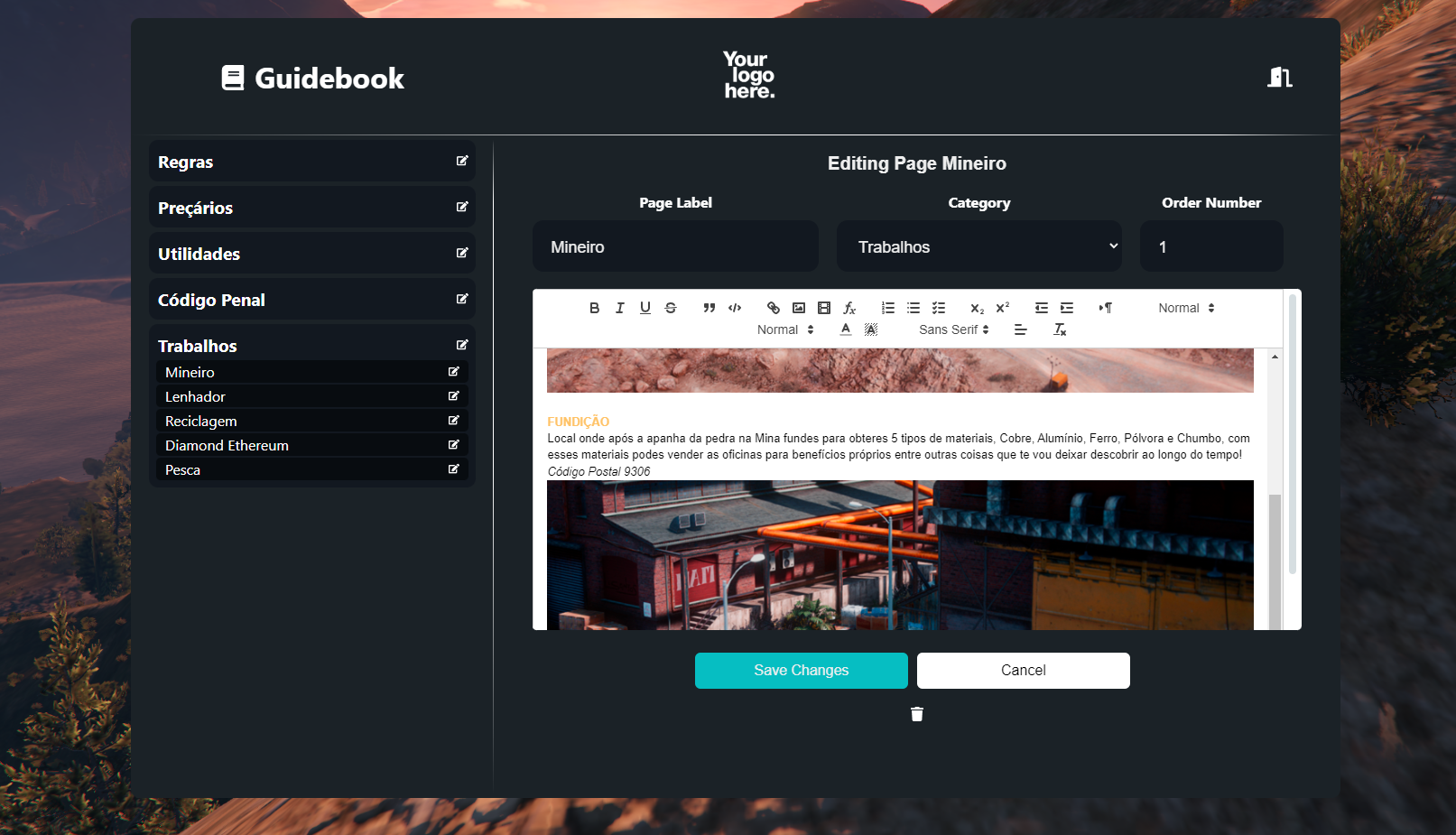Insert a hyperlink in the editor
Screen dimensions: 1456x835
tap(774, 308)
